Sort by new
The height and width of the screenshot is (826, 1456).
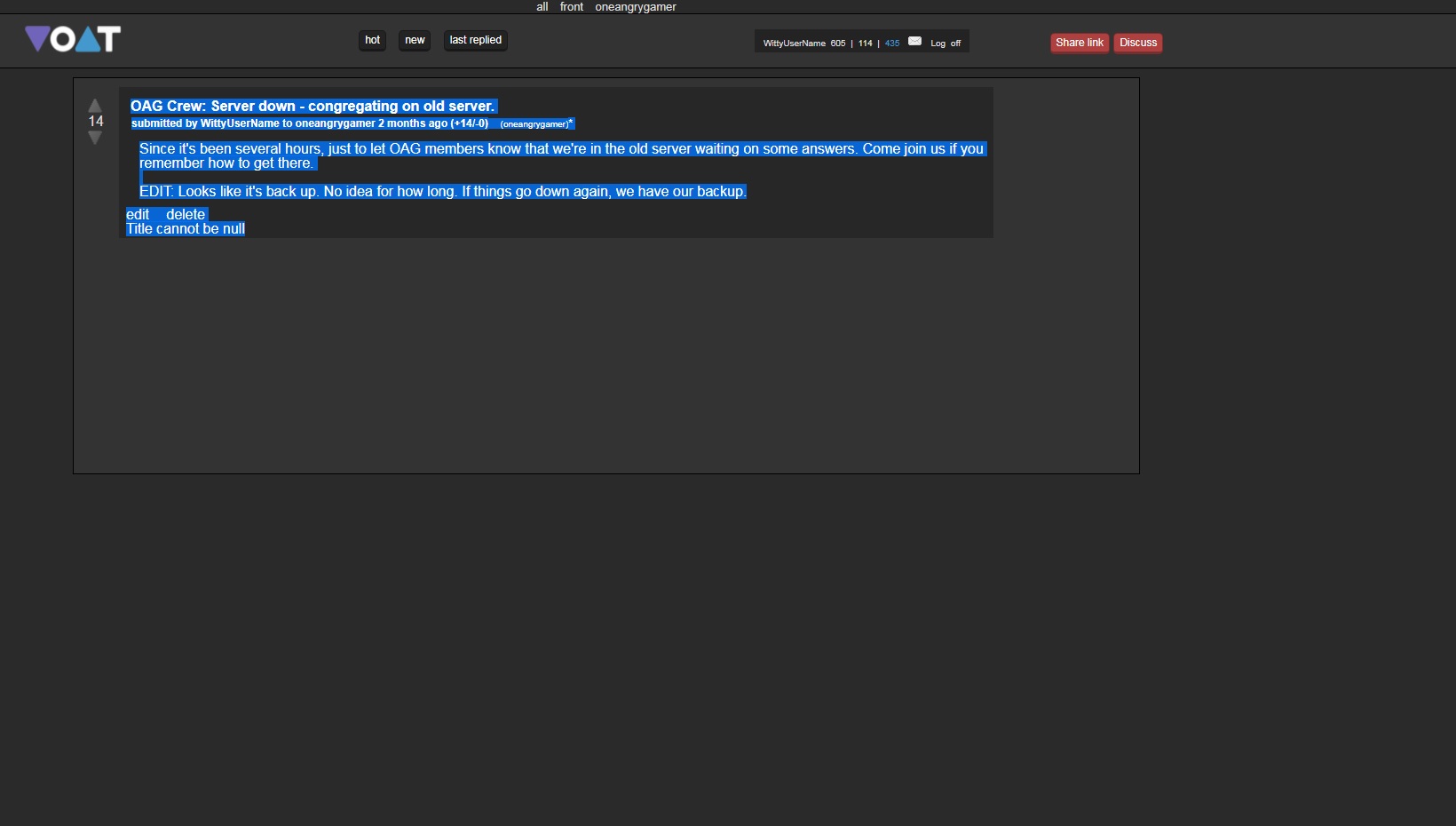tap(415, 40)
